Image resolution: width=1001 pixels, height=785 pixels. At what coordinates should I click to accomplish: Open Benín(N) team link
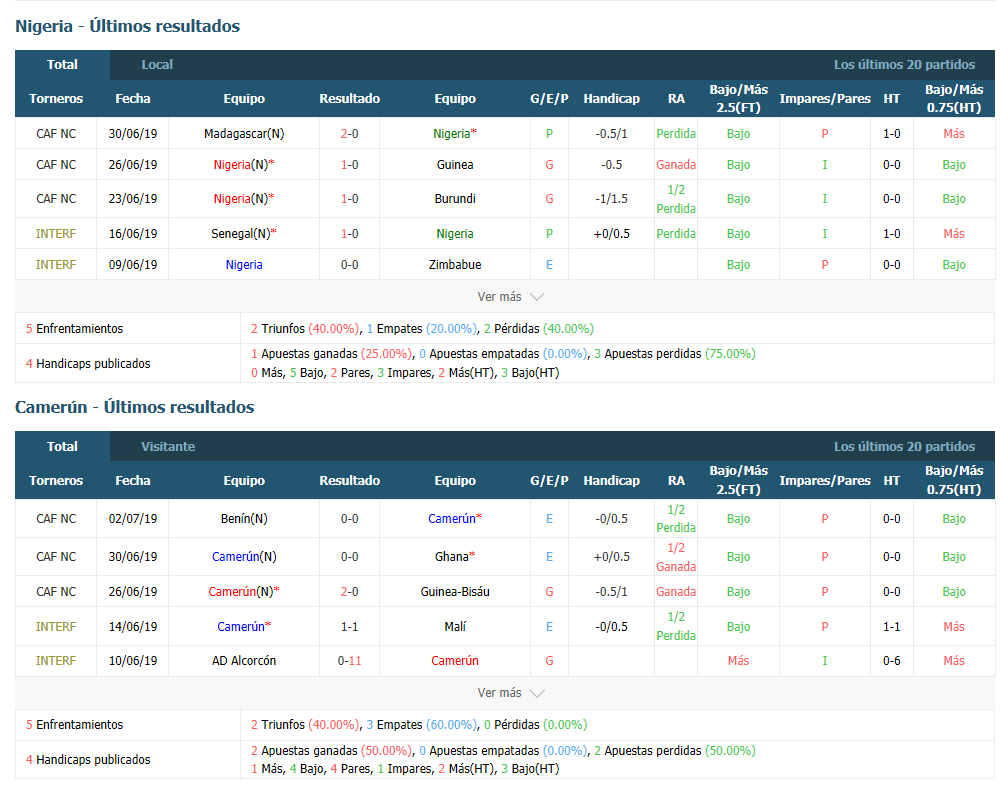click(x=244, y=518)
